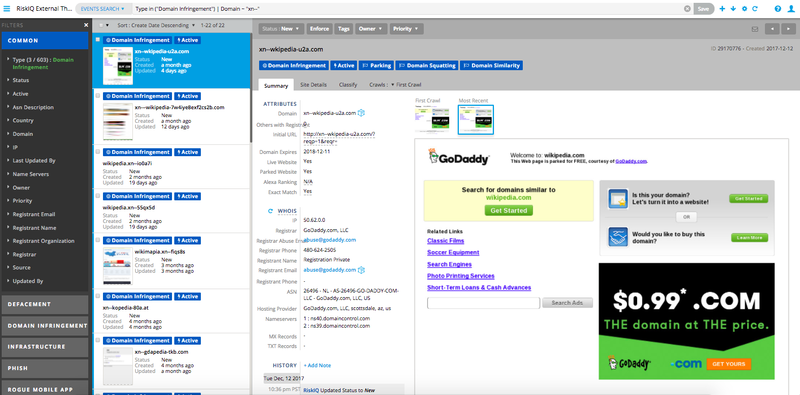Click the Classic Films related link
Screen dimensions: 800x395
[x=445, y=241]
